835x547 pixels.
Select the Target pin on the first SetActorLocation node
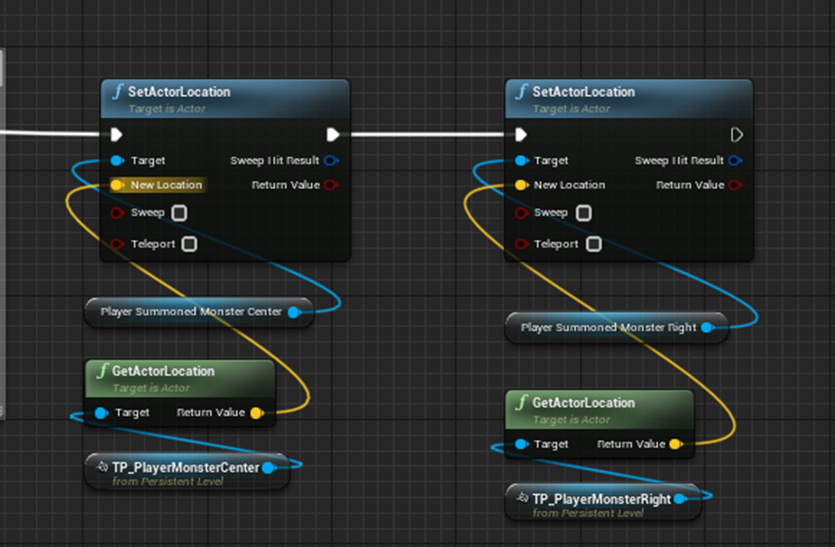pos(117,160)
